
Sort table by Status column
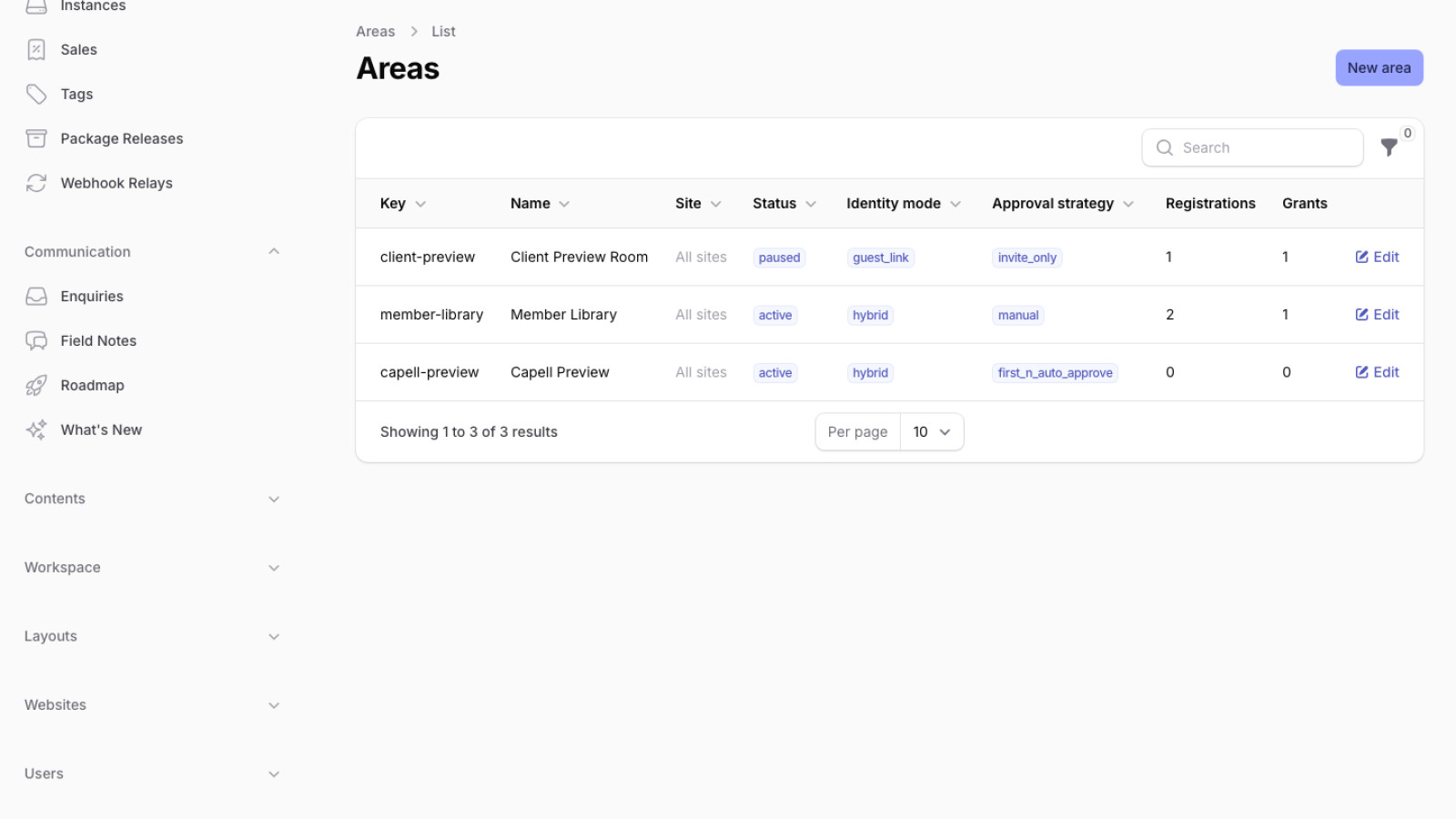coord(784,204)
